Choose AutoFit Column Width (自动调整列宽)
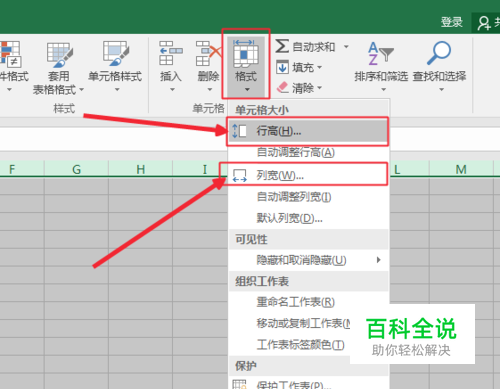Viewport: 500px width, 389px height. pyautogui.click(x=309, y=197)
